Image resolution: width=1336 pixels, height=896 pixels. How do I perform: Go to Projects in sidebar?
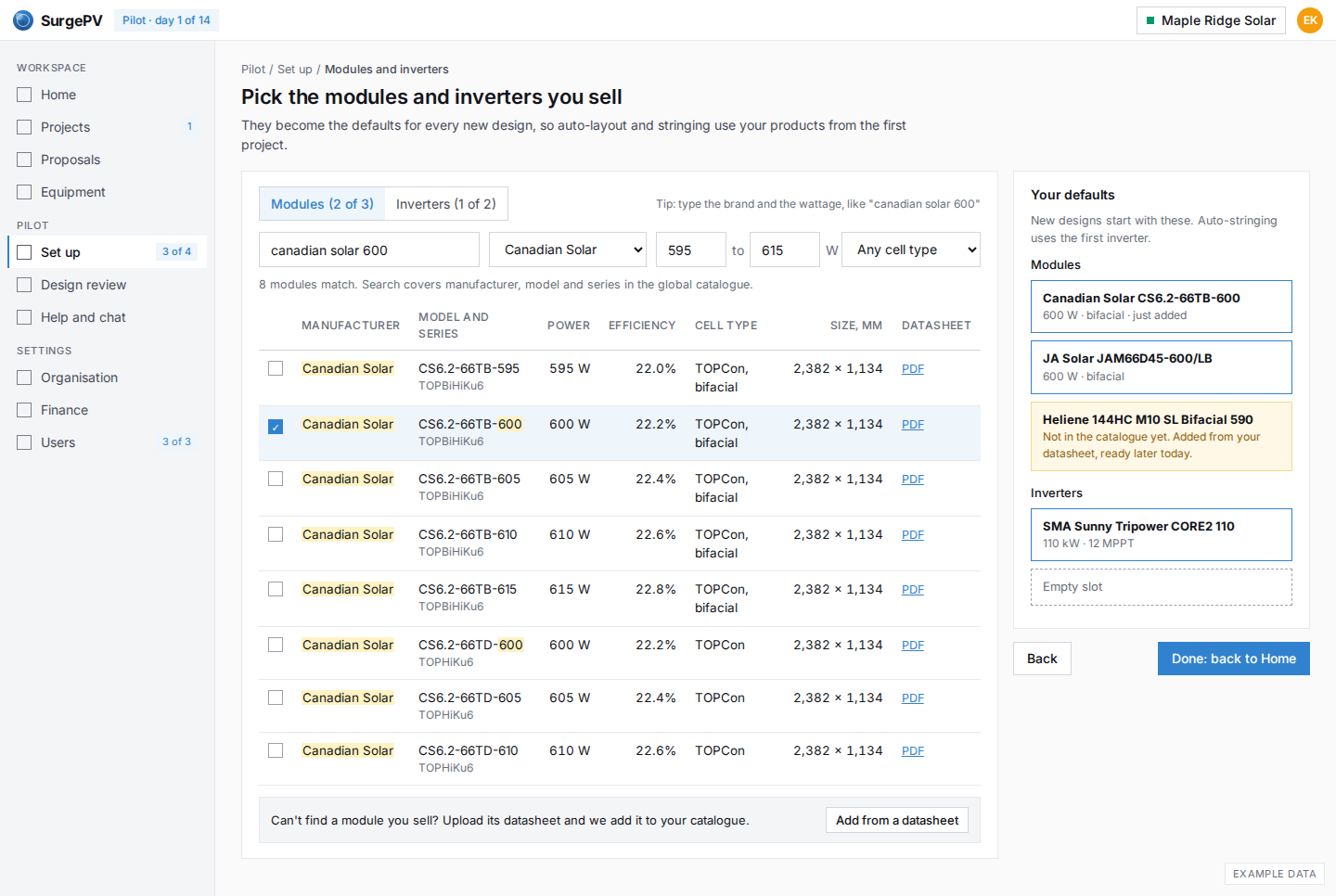click(x=107, y=127)
